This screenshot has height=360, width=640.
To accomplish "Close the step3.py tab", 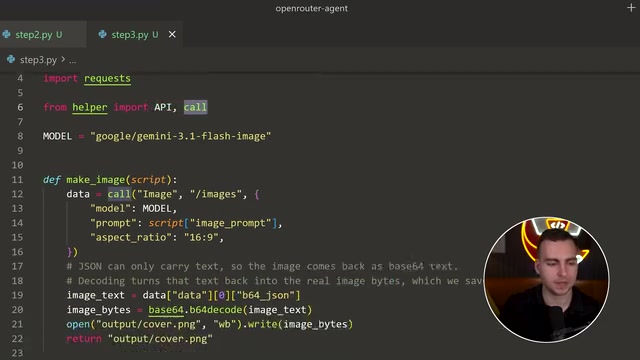I will [x=172, y=35].
